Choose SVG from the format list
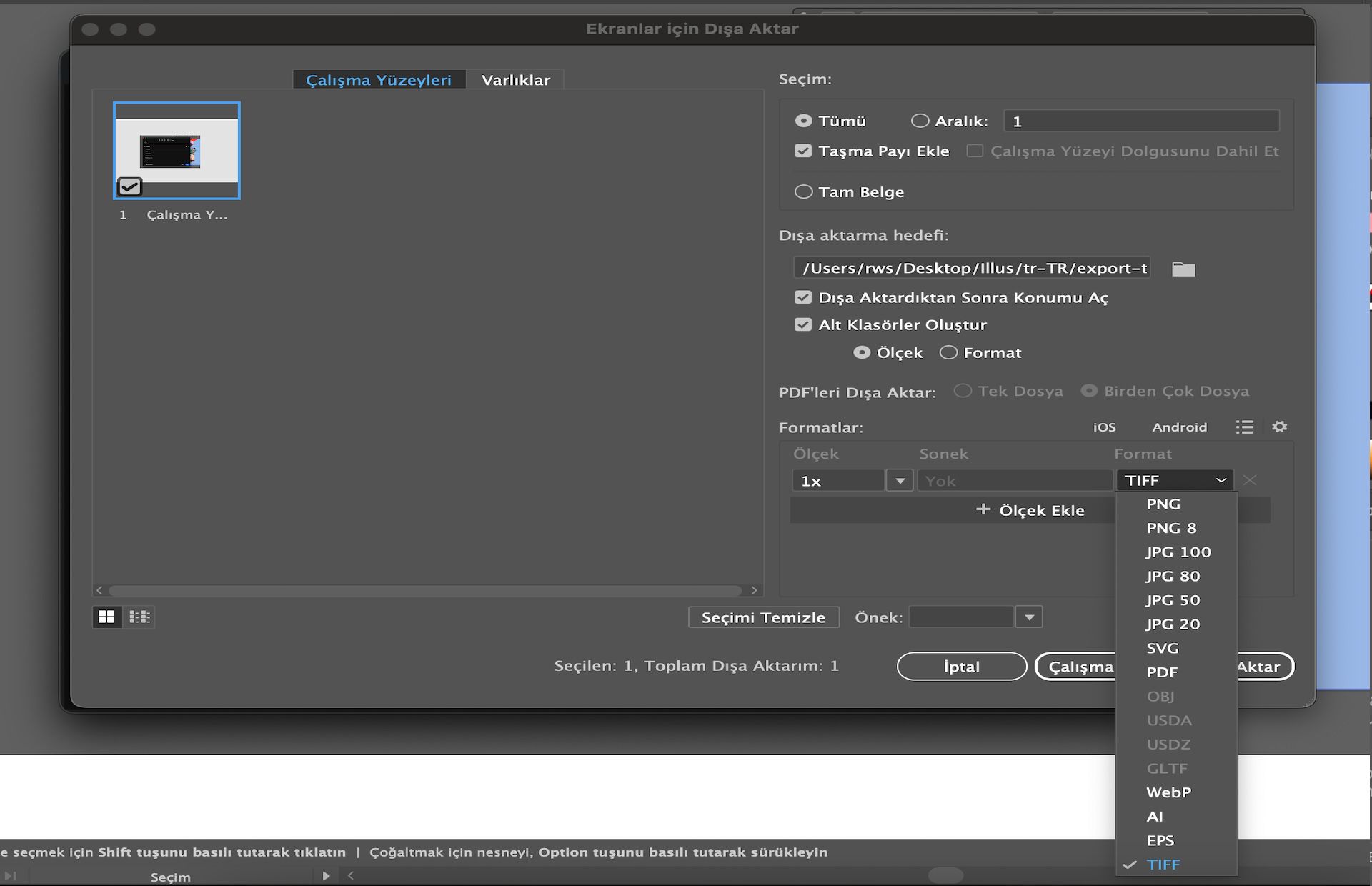 coord(1163,648)
